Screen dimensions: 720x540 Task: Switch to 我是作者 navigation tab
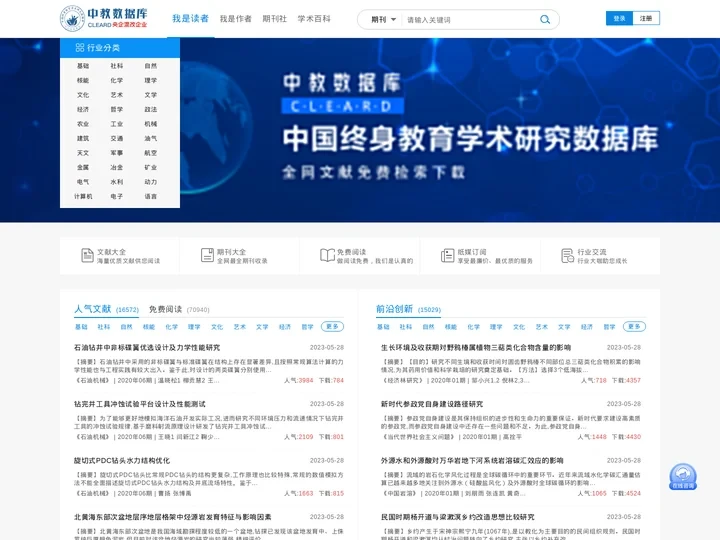coord(236,18)
